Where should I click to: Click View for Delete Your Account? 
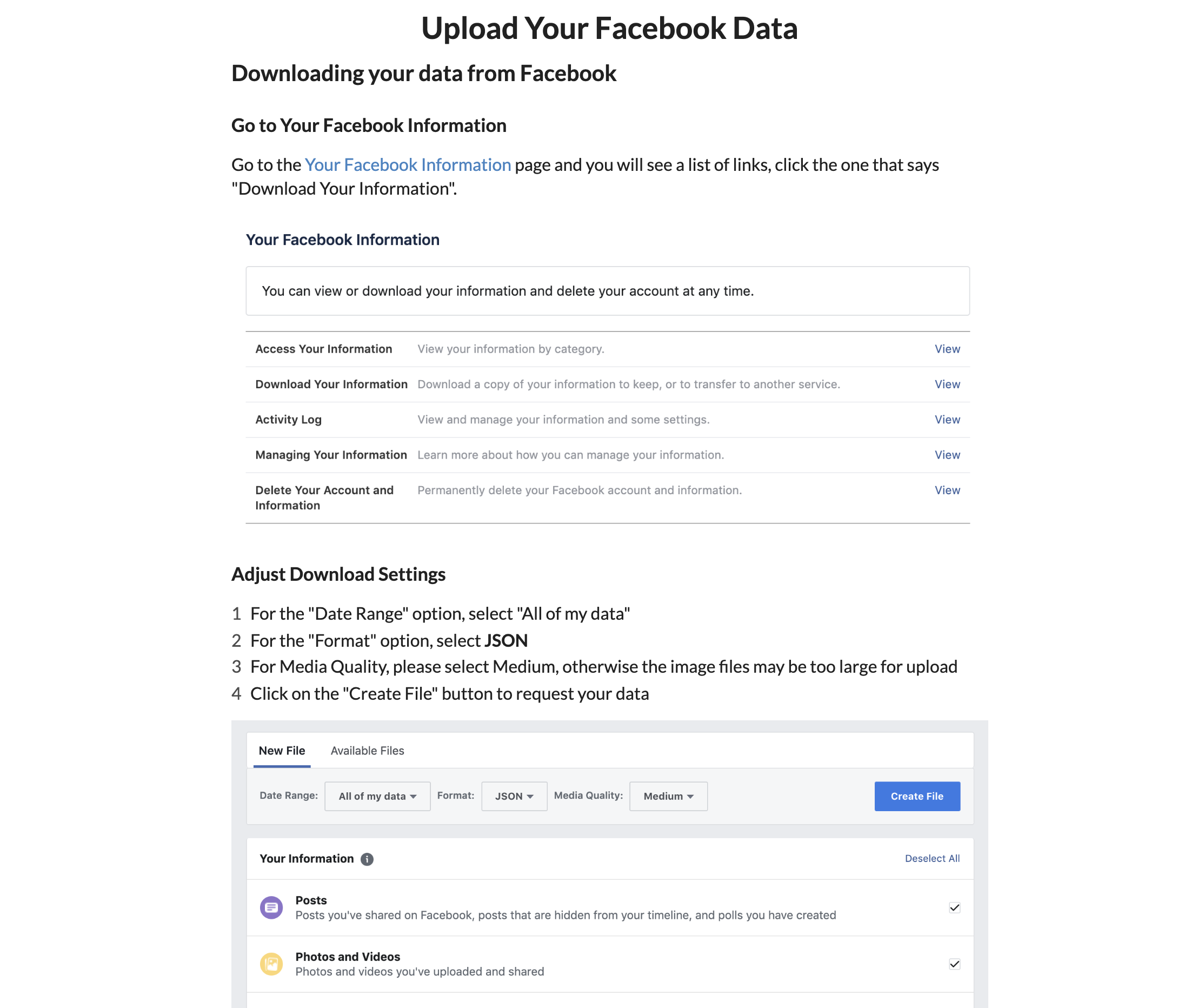point(947,490)
